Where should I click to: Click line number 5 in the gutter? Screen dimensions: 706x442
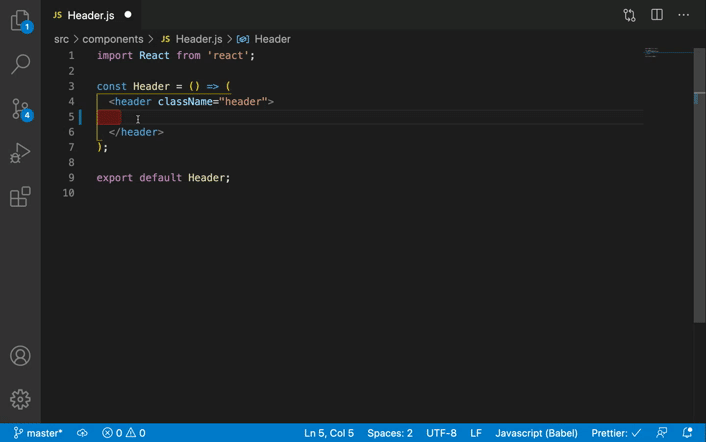[x=71, y=117]
